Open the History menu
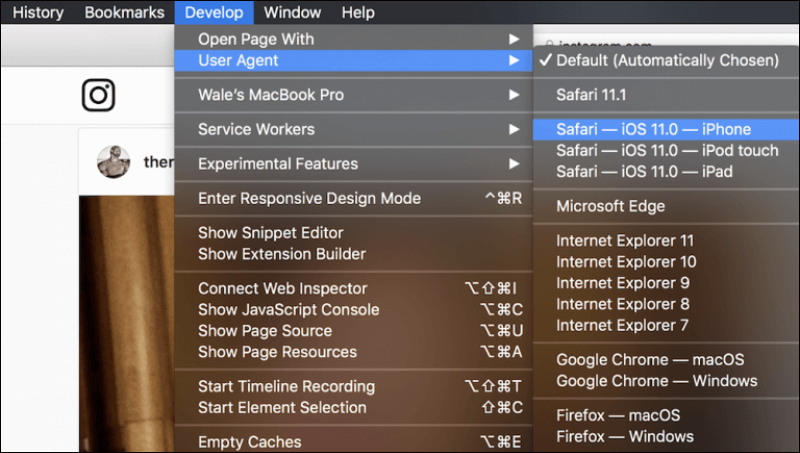The image size is (800, 453). coord(37,13)
